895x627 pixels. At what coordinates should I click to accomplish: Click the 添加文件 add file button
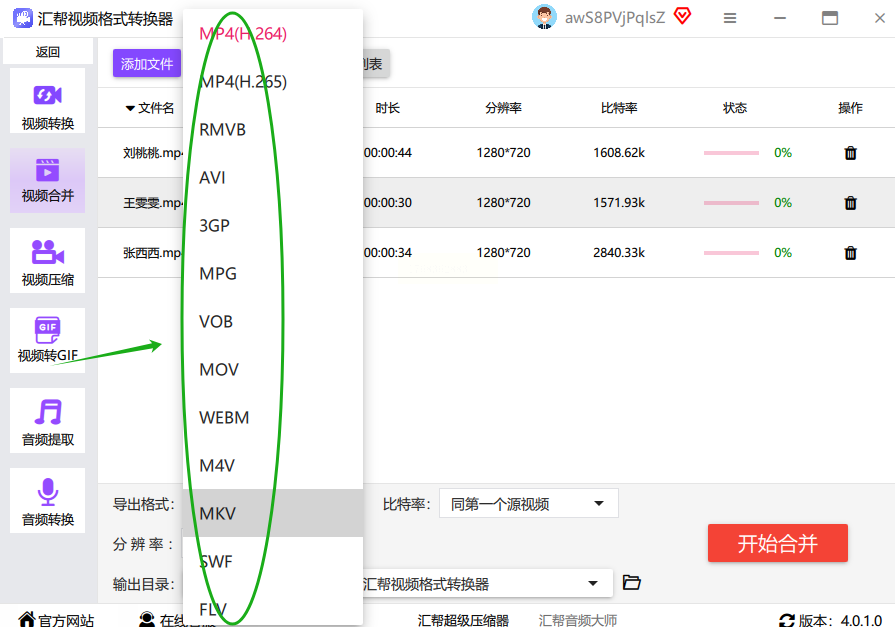click(x=147, y=63)
